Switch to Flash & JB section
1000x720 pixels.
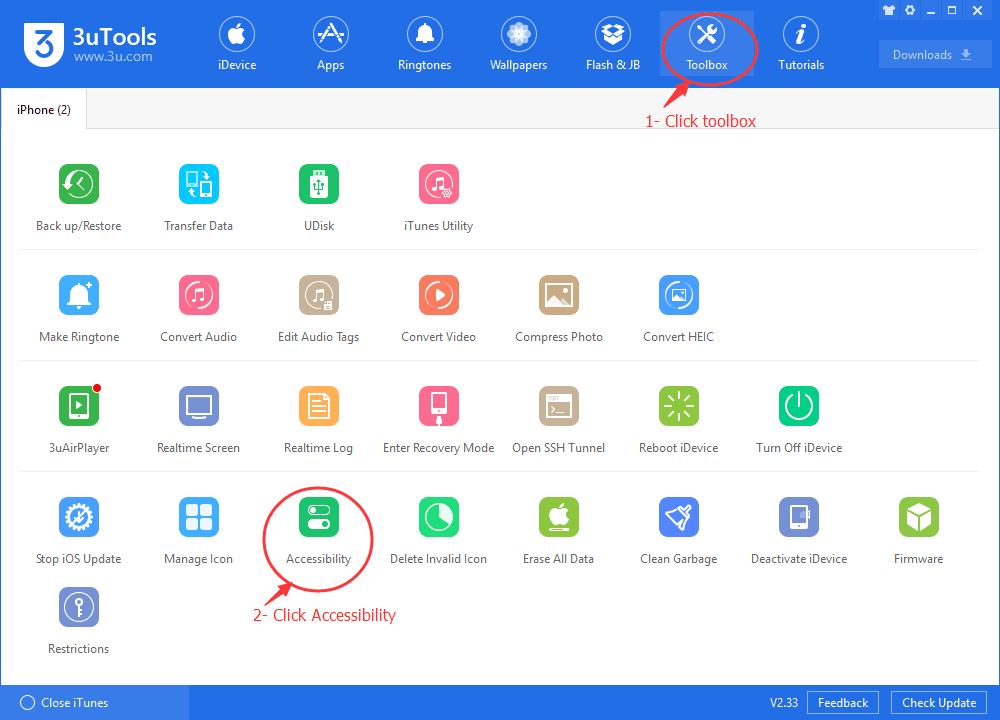pos(613,44)
